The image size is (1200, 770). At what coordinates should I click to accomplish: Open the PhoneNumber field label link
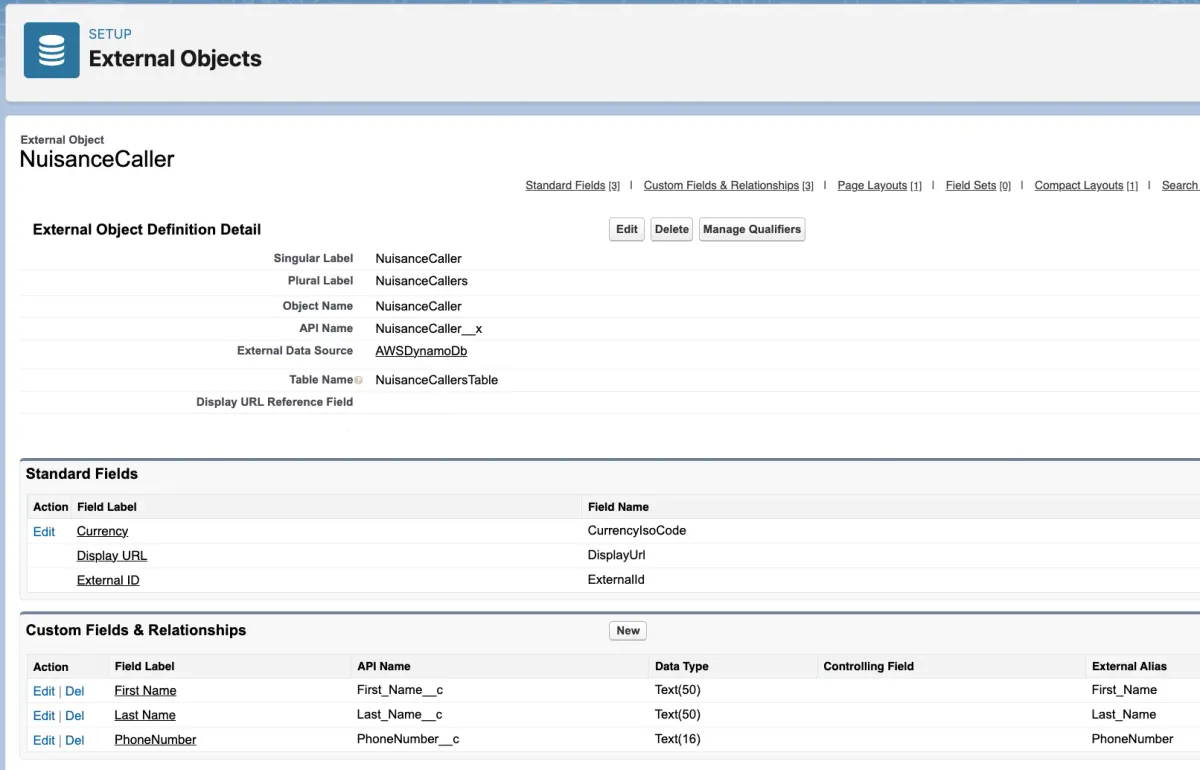[155, 740]
